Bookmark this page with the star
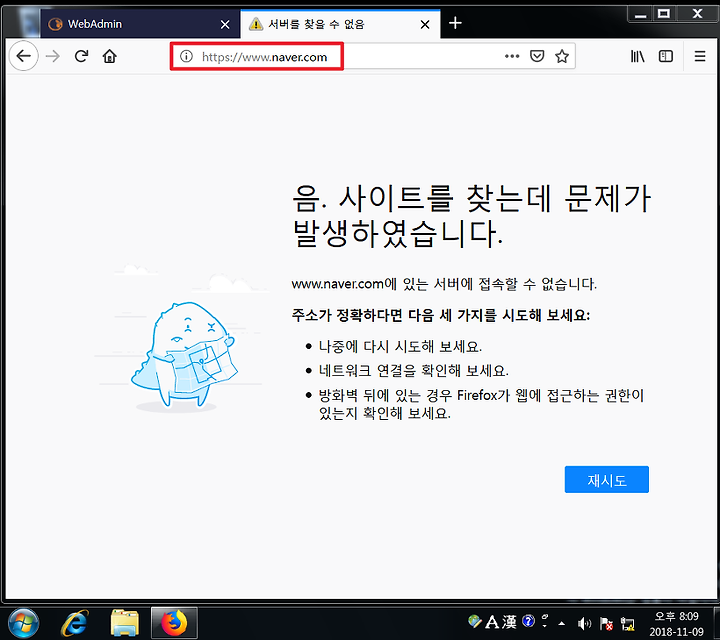Viewport: 720px width, 640px height. tap(562, 56)
